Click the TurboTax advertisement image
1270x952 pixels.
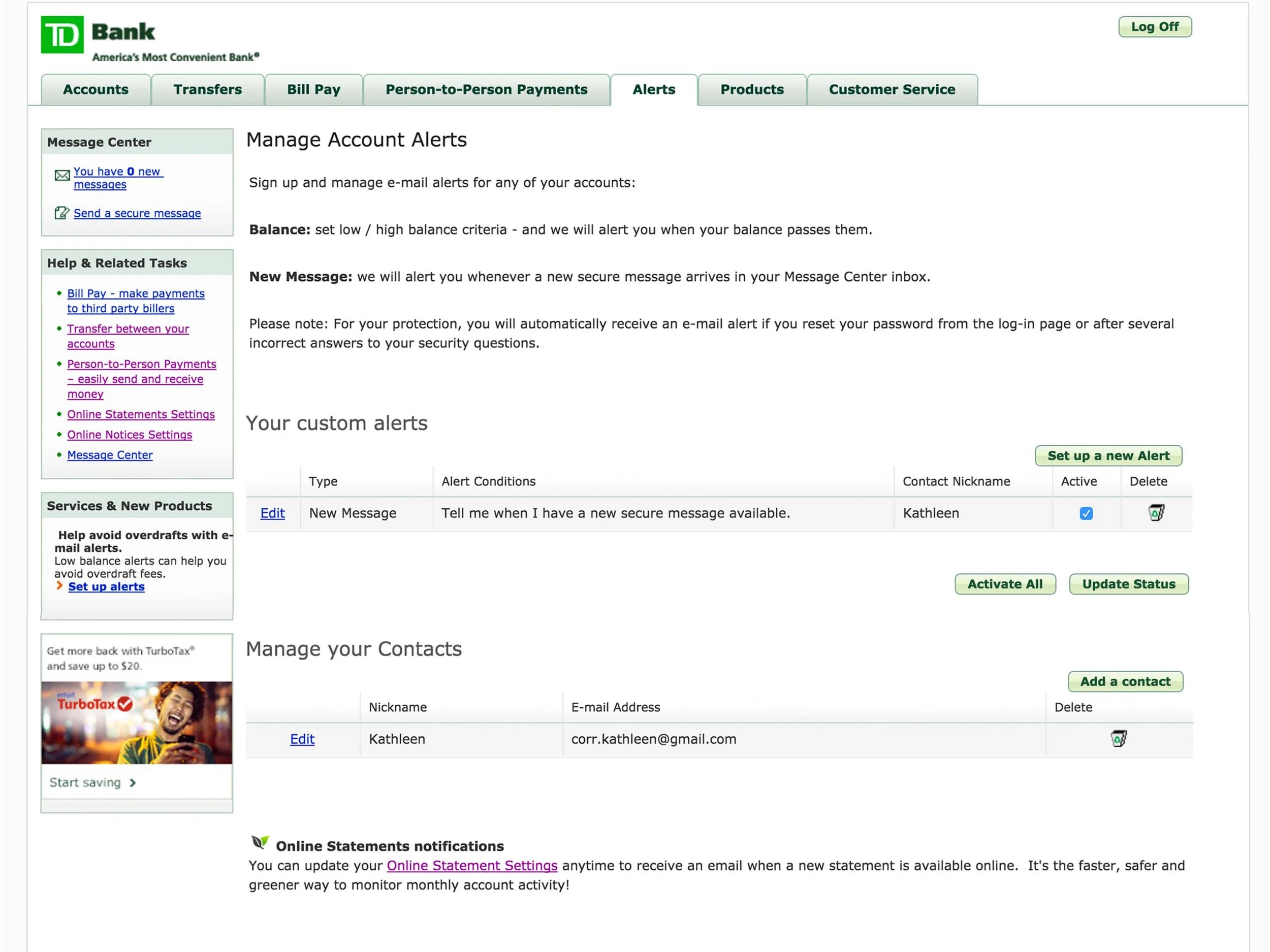[x=137, y=723]
